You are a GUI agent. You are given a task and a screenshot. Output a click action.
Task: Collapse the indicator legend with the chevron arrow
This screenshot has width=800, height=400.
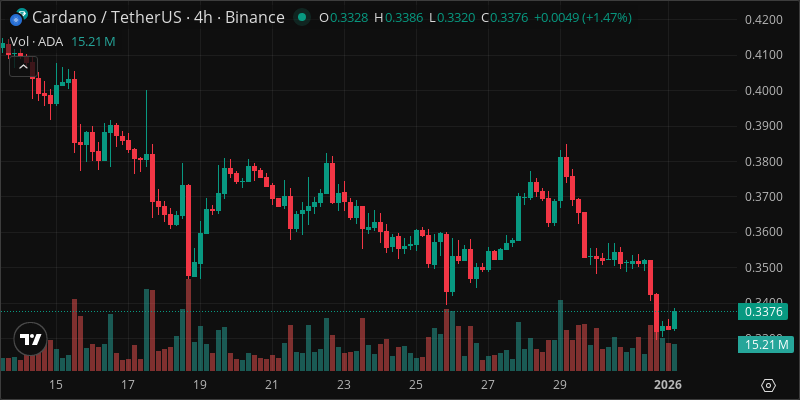[23, 66]
